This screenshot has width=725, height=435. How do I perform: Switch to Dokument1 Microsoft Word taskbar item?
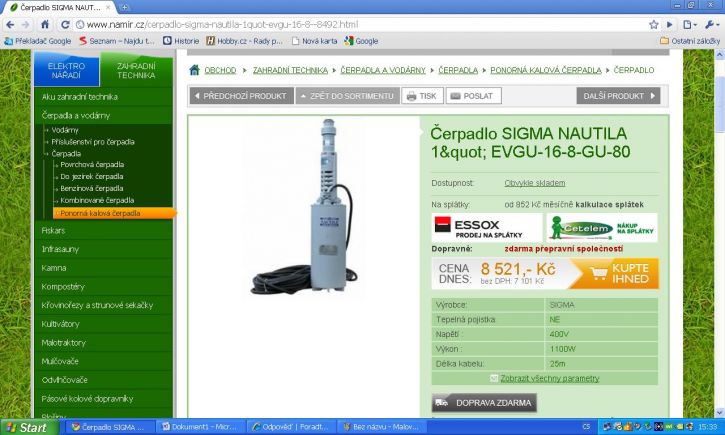[x=200, y=427]
